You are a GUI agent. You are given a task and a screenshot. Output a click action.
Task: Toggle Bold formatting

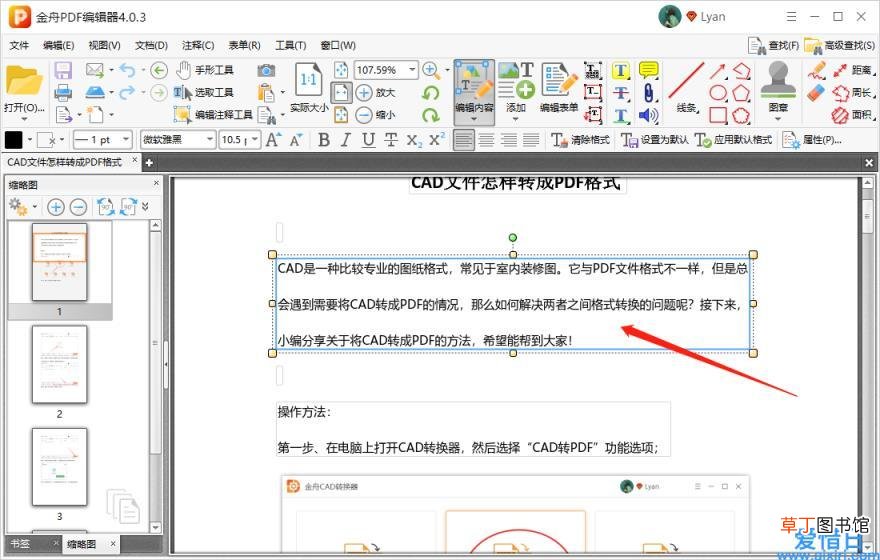(x=324, y=140)
